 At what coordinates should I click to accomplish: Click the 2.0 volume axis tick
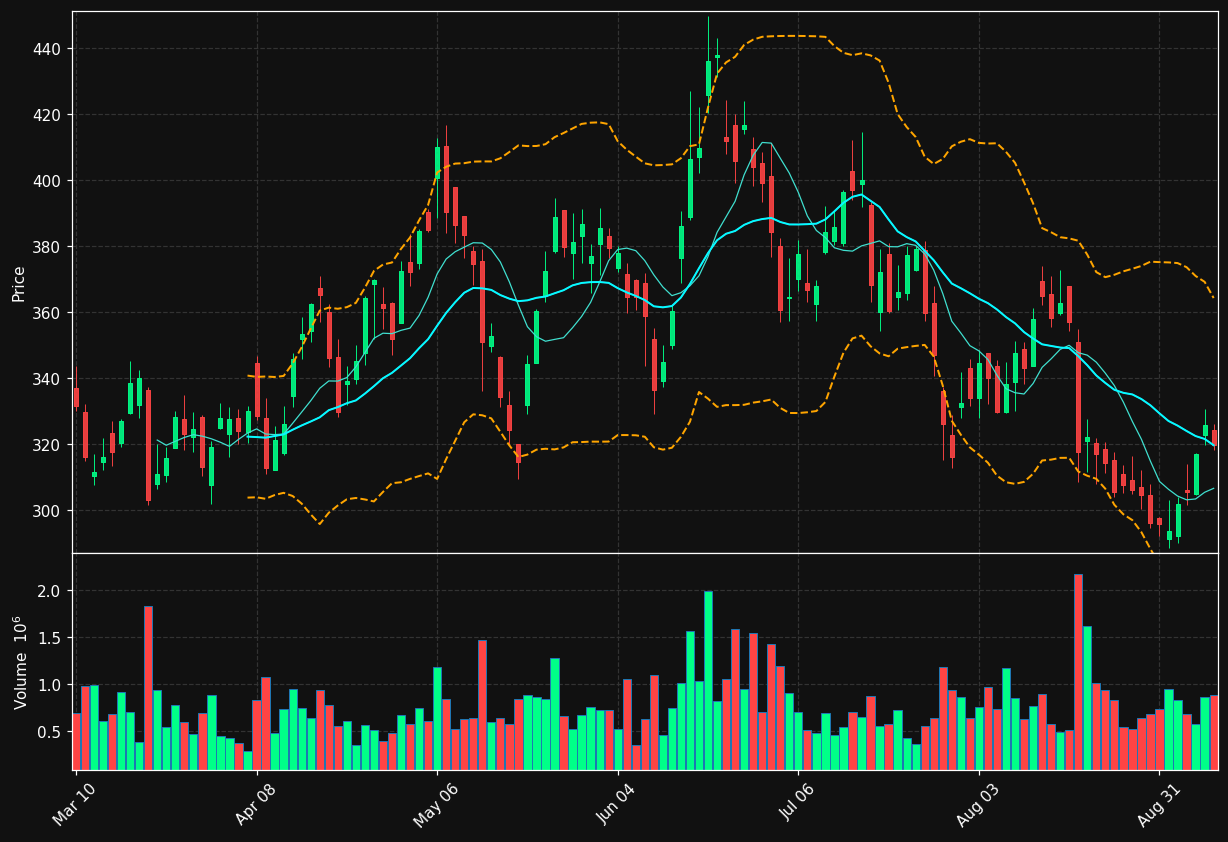pos(51,591)
